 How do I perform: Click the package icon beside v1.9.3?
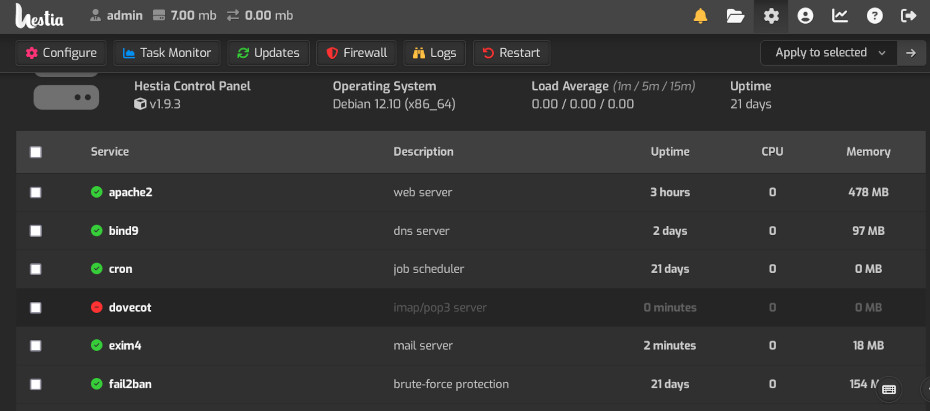[x=140, y=104]
